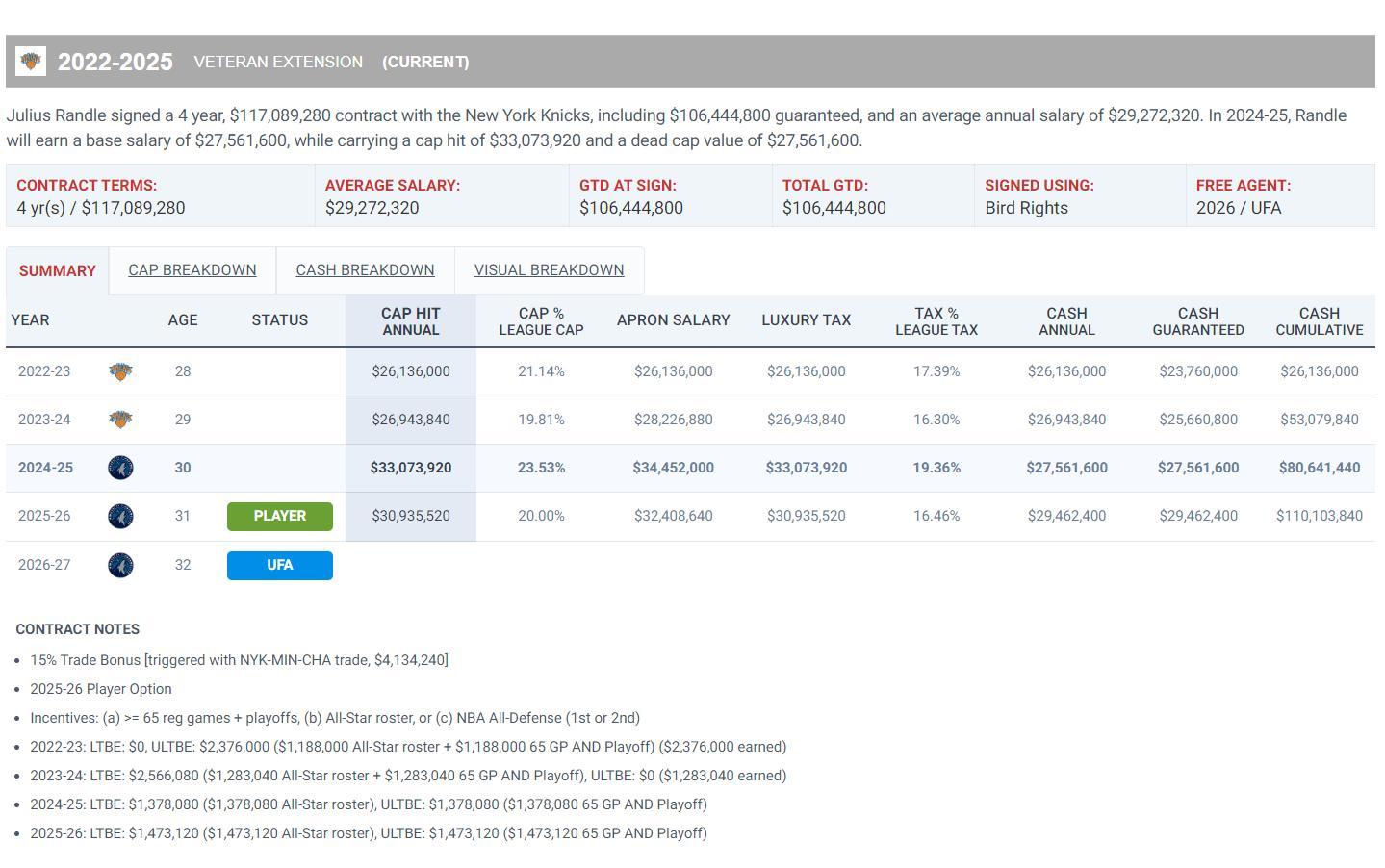Screen dimensions: 1385x868
Task: Select the Summary tab
Action: pos(57,271)
